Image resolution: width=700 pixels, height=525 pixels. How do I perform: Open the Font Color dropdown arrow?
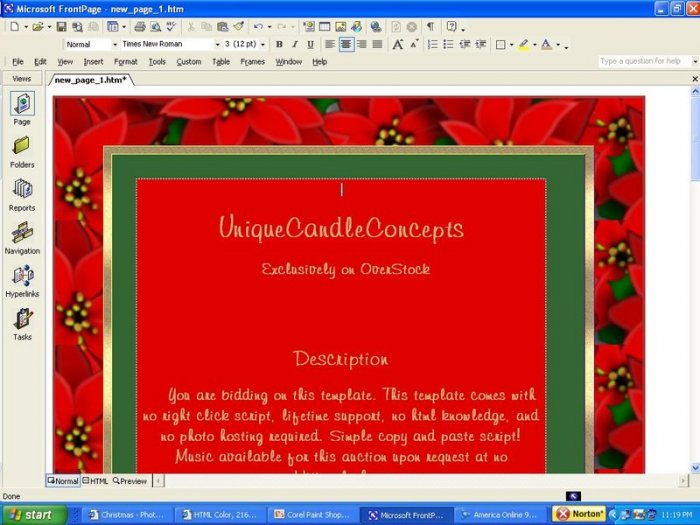(558, 45)
